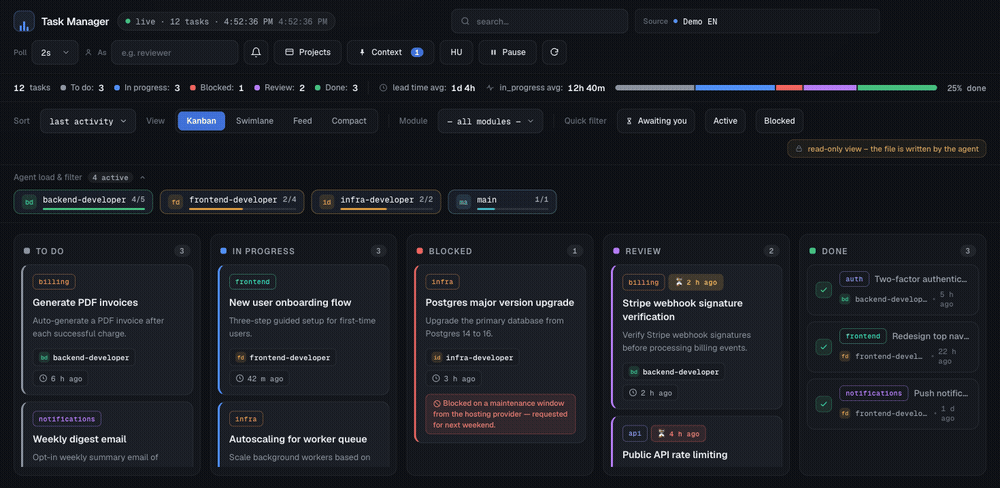This screenshot has height=488, width=1000.
Task: Click the pulse icon beside in_progress avg
Action: tap(490, 88)
